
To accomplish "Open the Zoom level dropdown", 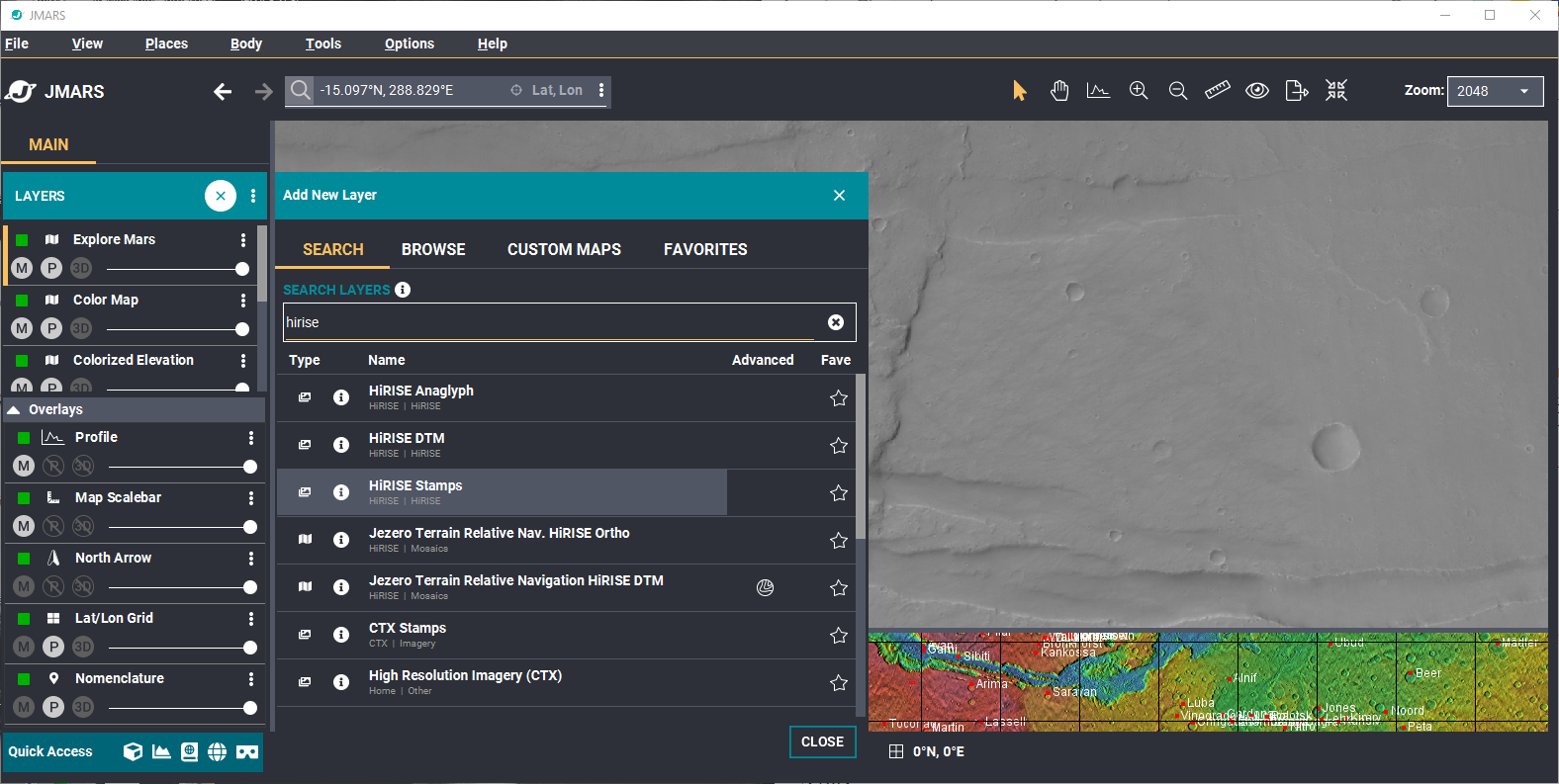I will (x=1495, y=91).
